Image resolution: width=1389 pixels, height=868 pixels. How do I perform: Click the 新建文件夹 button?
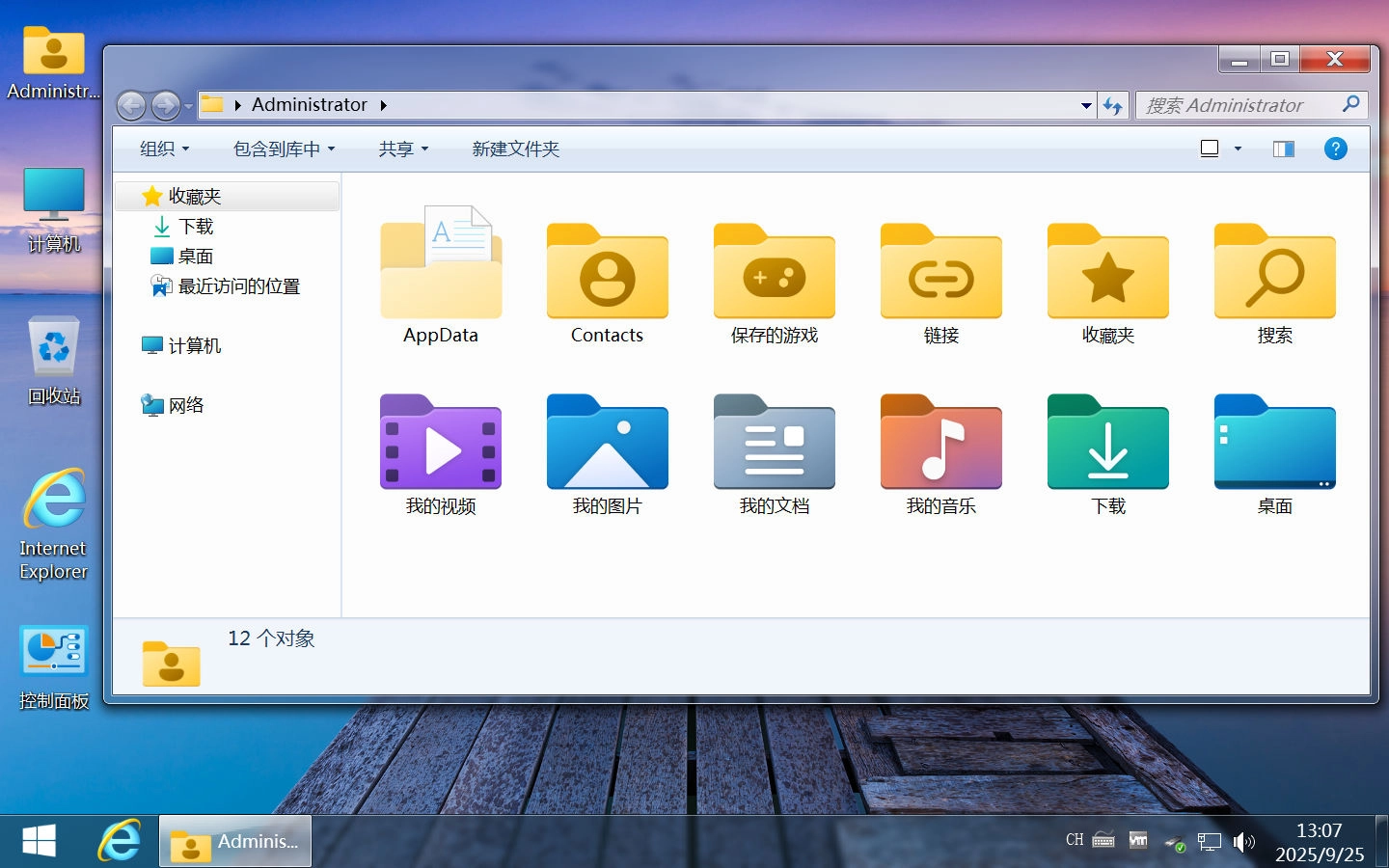click(515, 149)
